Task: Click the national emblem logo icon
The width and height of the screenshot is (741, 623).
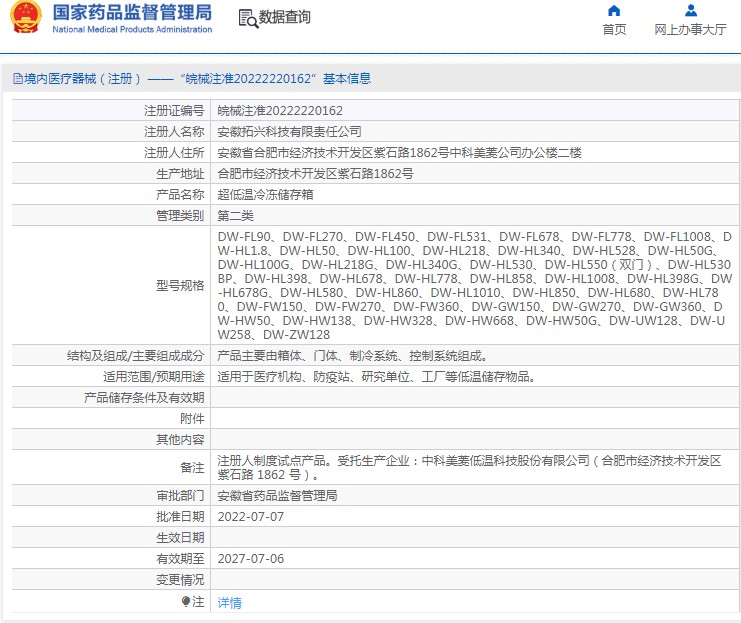Action: 26,17
